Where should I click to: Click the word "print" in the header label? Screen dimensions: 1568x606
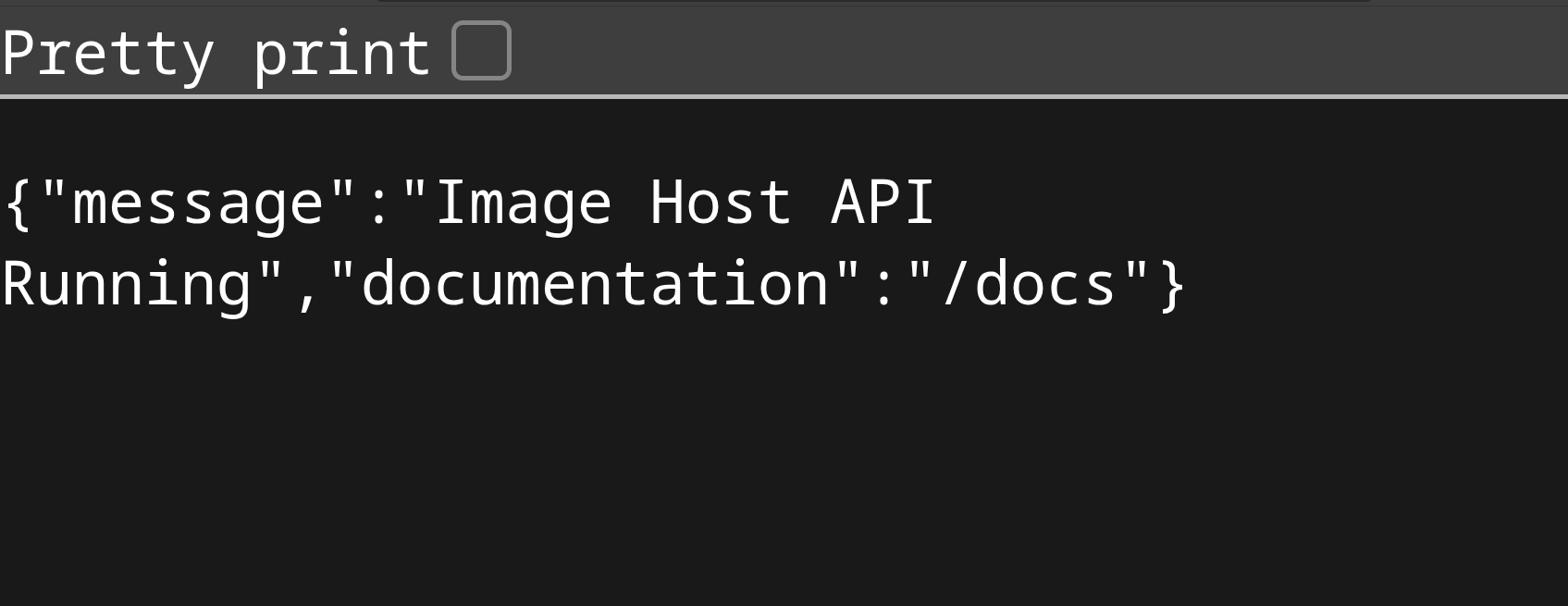[341, 54]
